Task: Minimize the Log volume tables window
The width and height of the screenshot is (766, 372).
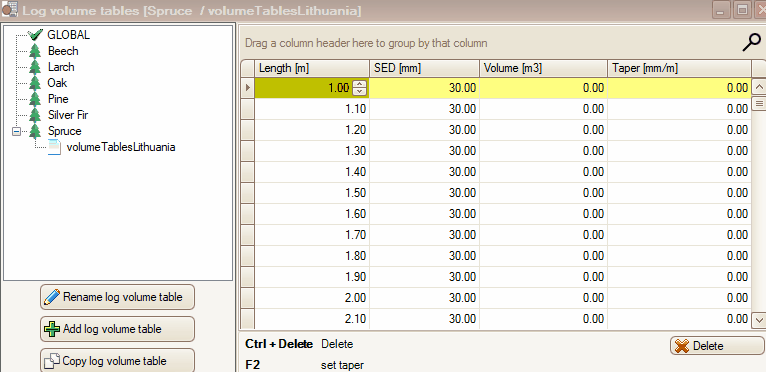Action: coord(722,10)
